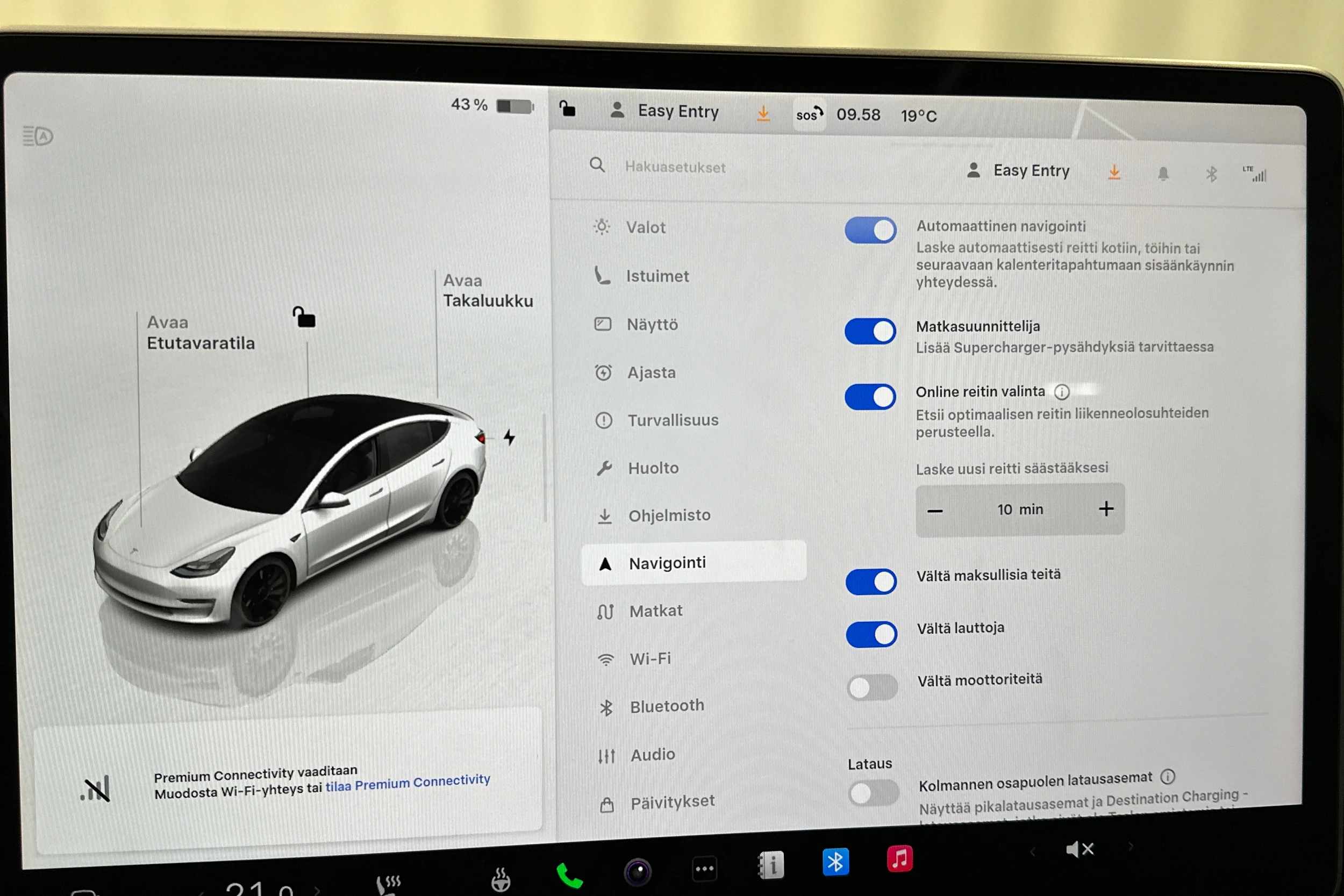Open Easy Entry profile in top status bar
This screenshot has height=896, width=1344.
[664, 111]
